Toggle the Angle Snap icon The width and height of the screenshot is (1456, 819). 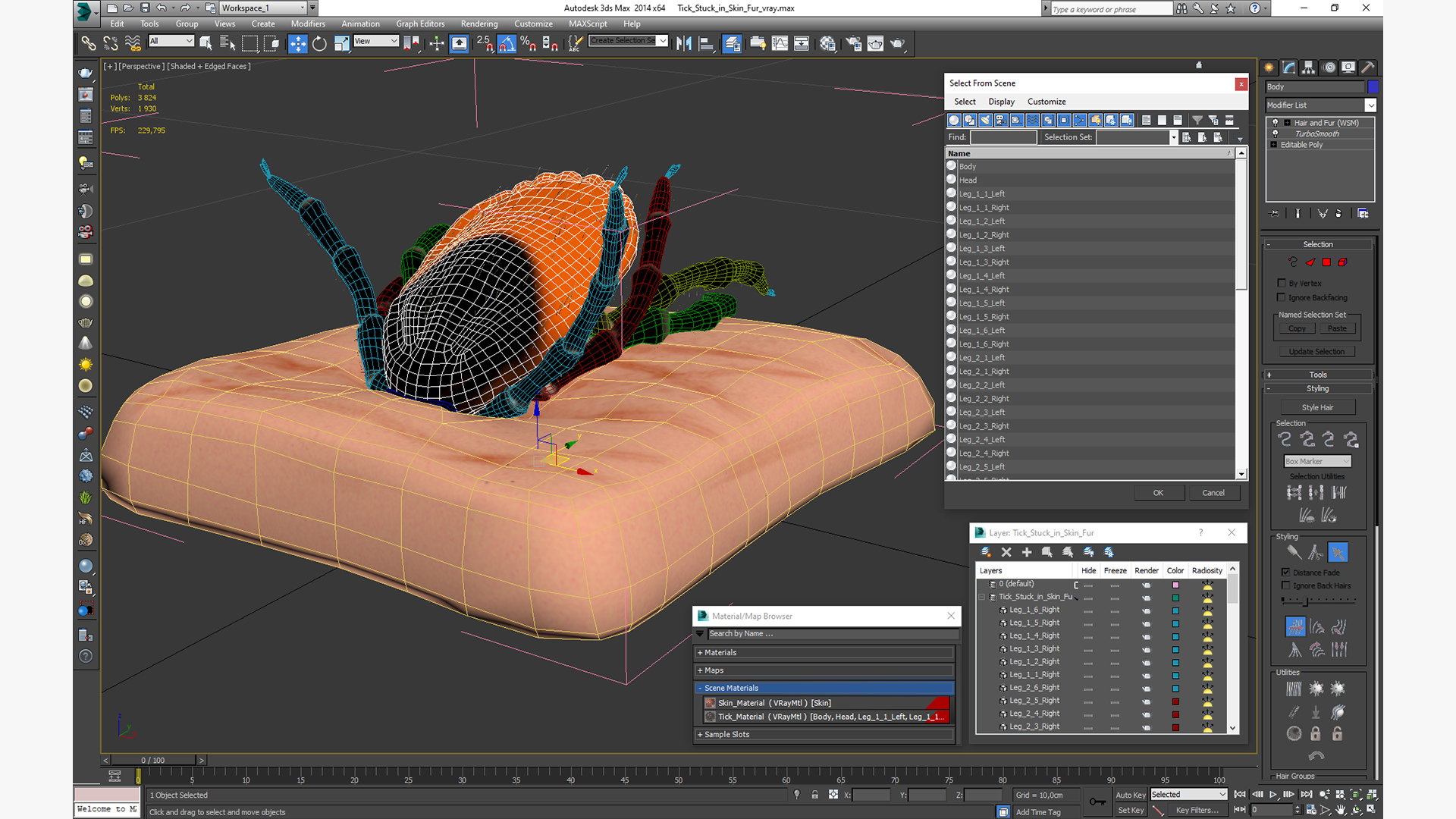507,44
